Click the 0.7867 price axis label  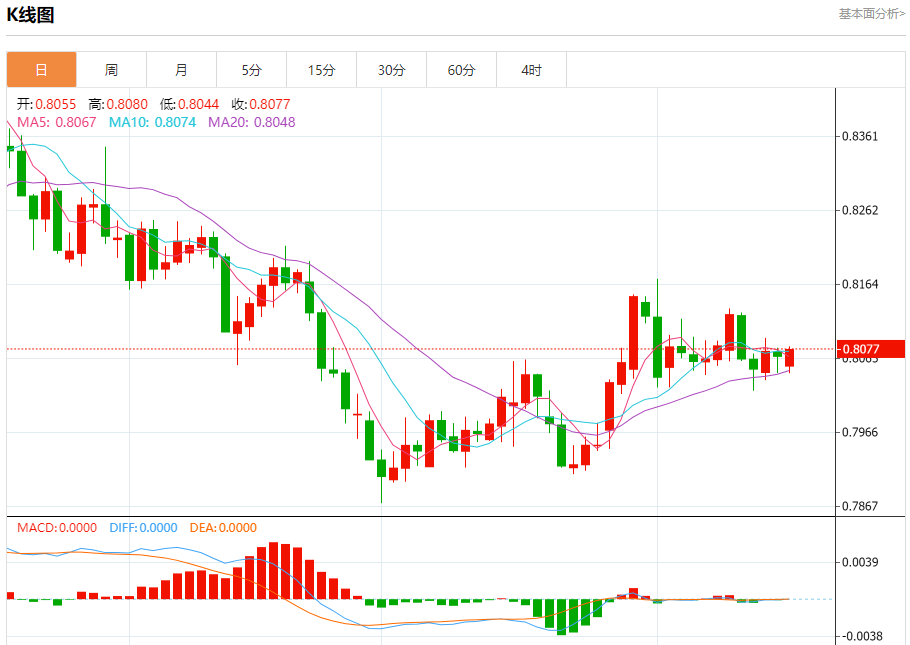[x=860, y=506]
